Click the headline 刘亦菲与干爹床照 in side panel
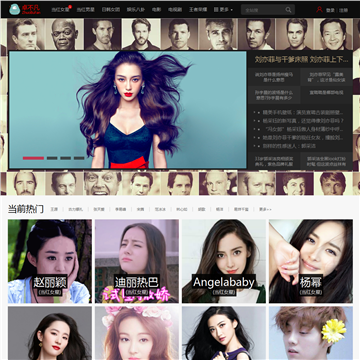This screenshot has width=360, height=360. point(281,60)
